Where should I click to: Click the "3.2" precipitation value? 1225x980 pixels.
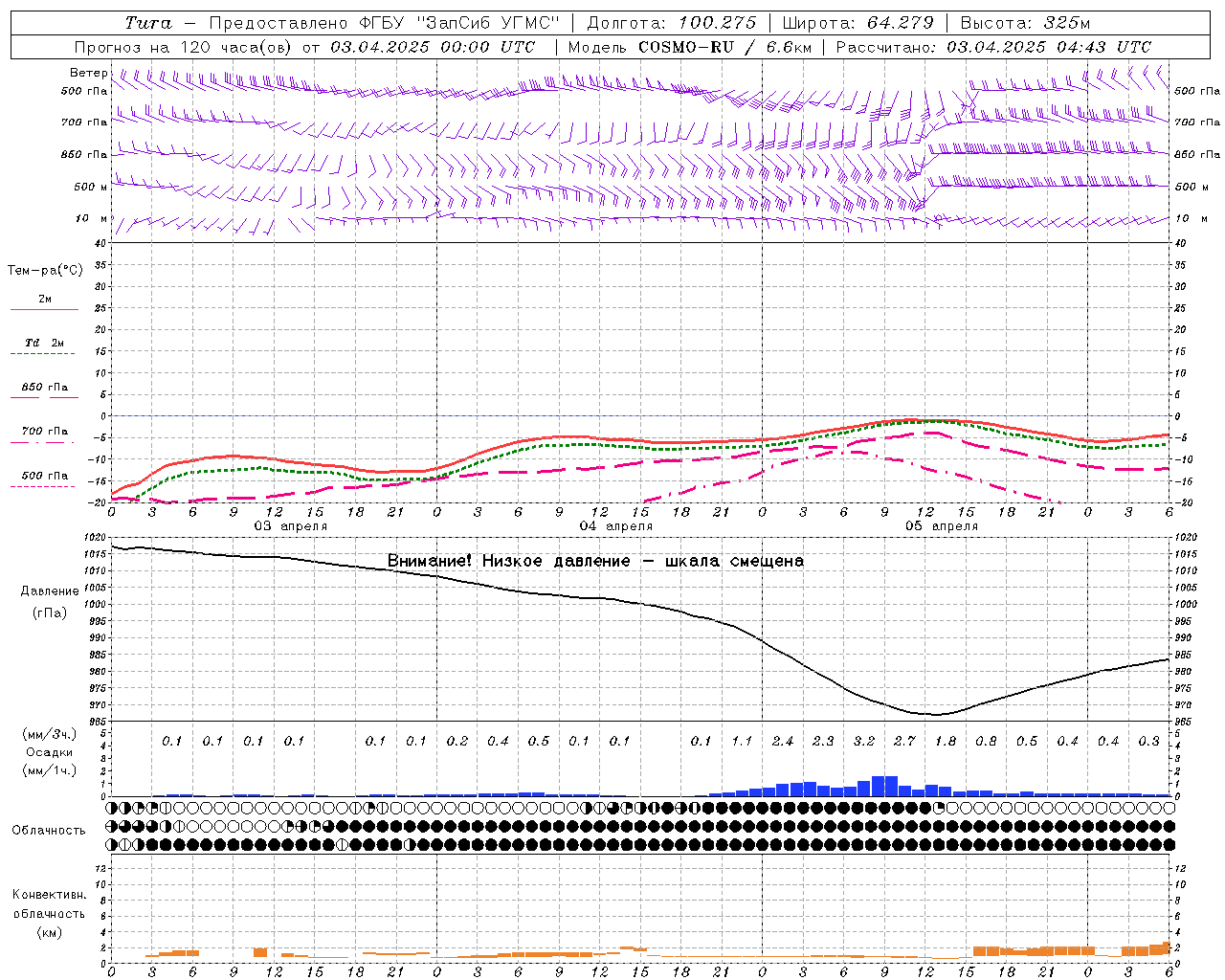click(x=864, y=741)
